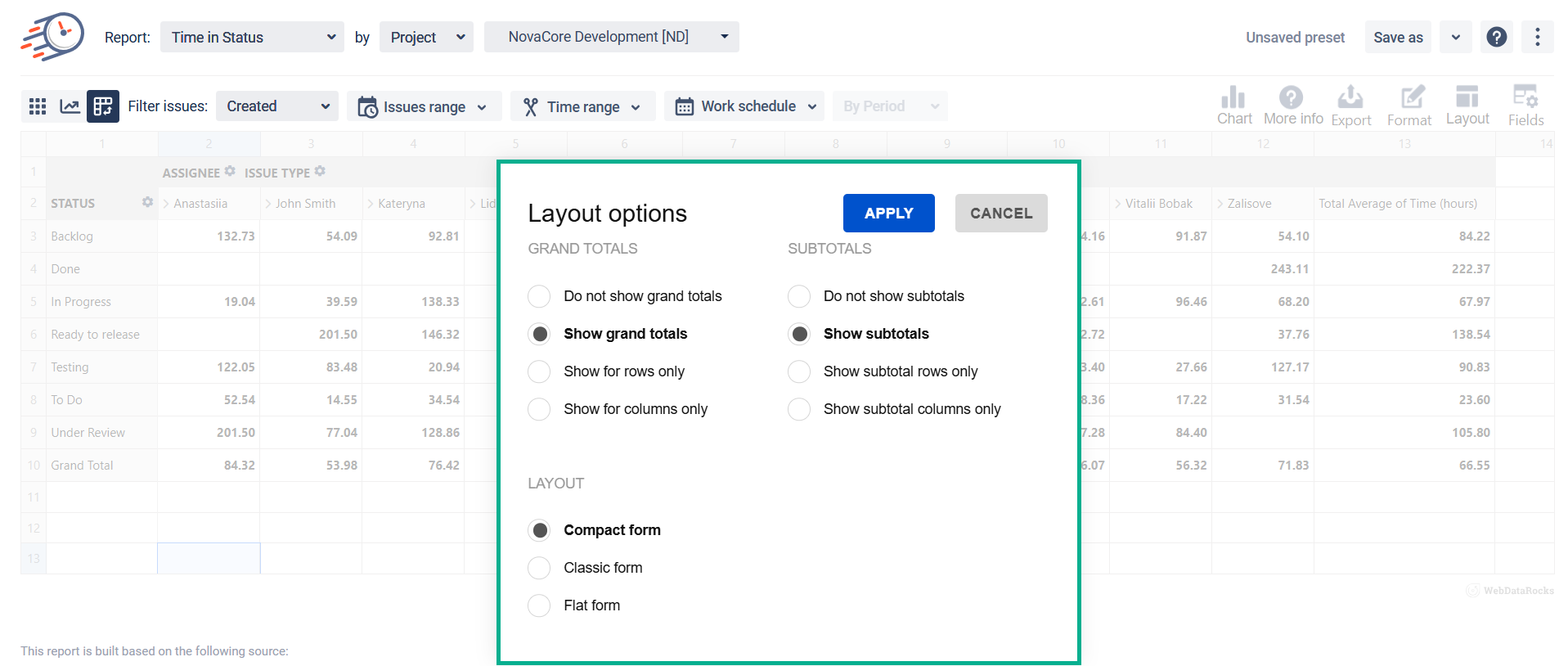Choose the Classic form layout
The width and height of the screenshot is (1568, 666).
point(539,568)
